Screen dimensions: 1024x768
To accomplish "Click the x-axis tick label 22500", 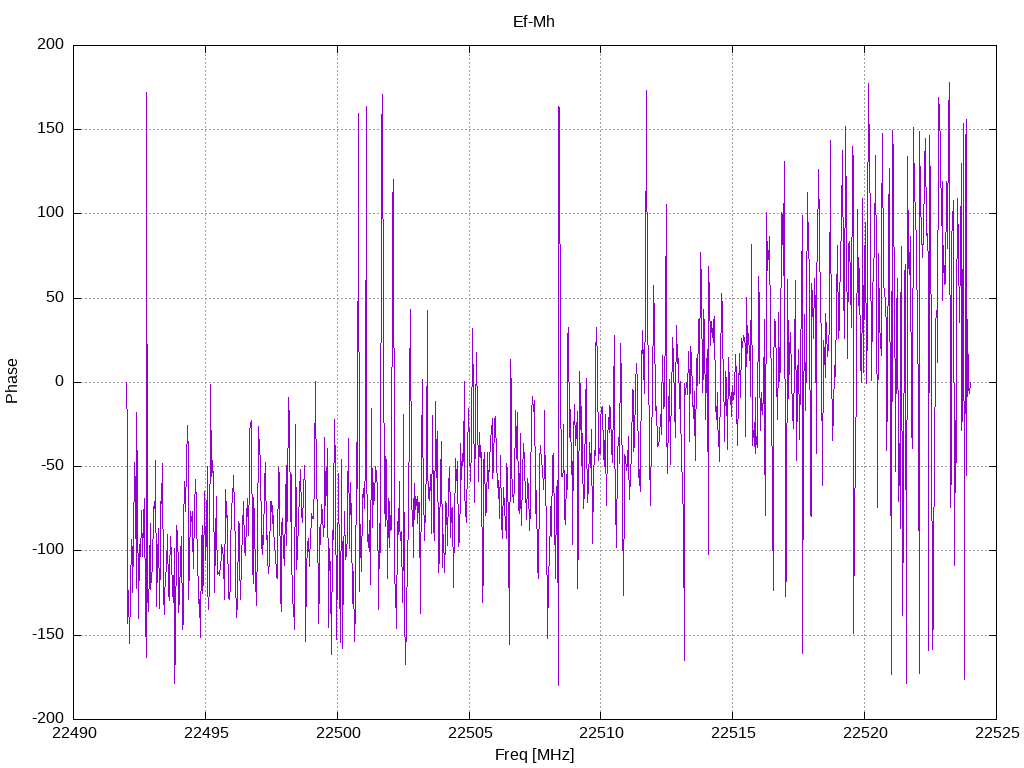I will pyautogui.click(x=338, y=733).
